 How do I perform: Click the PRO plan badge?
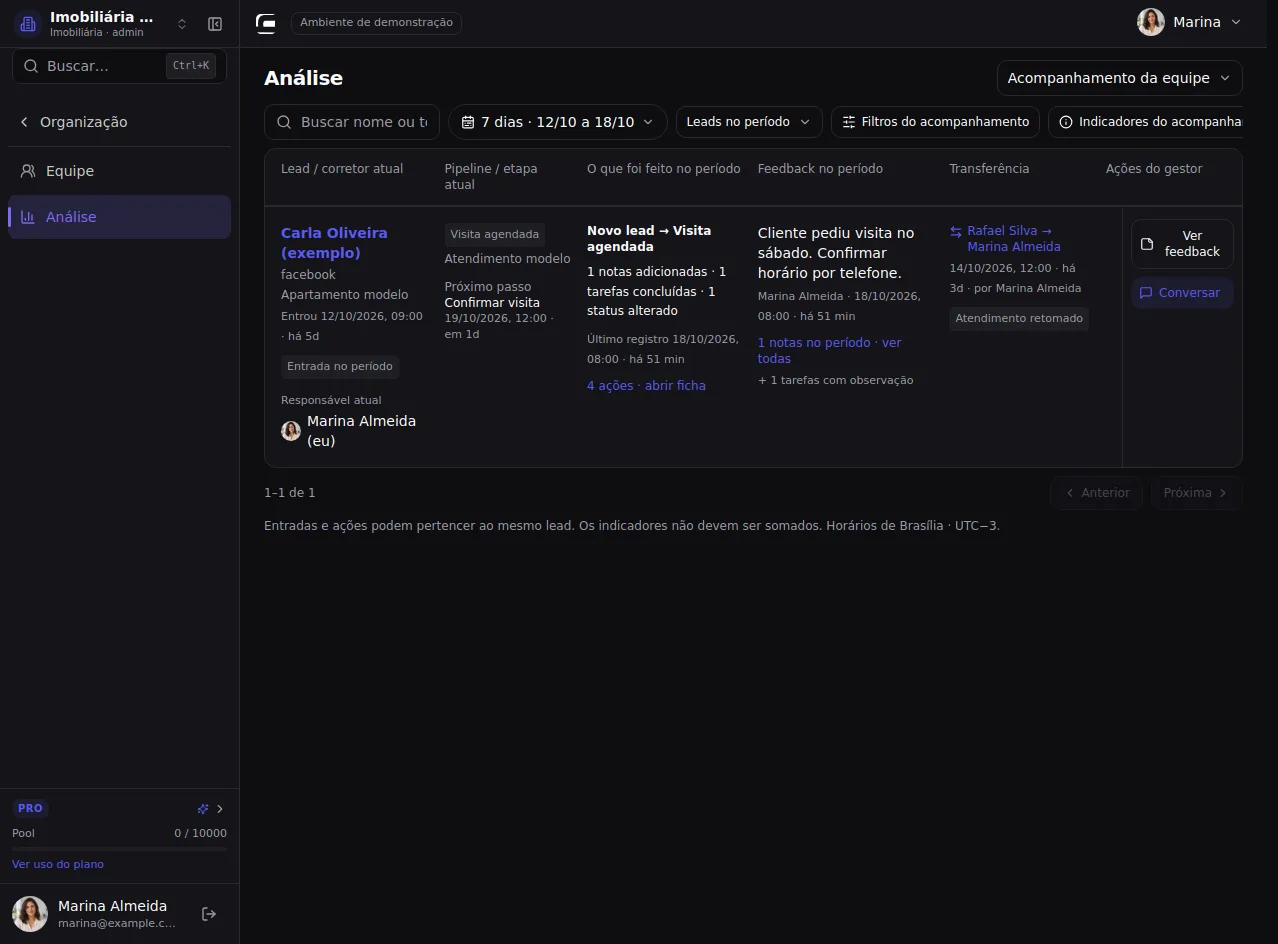tap(30, 808)
